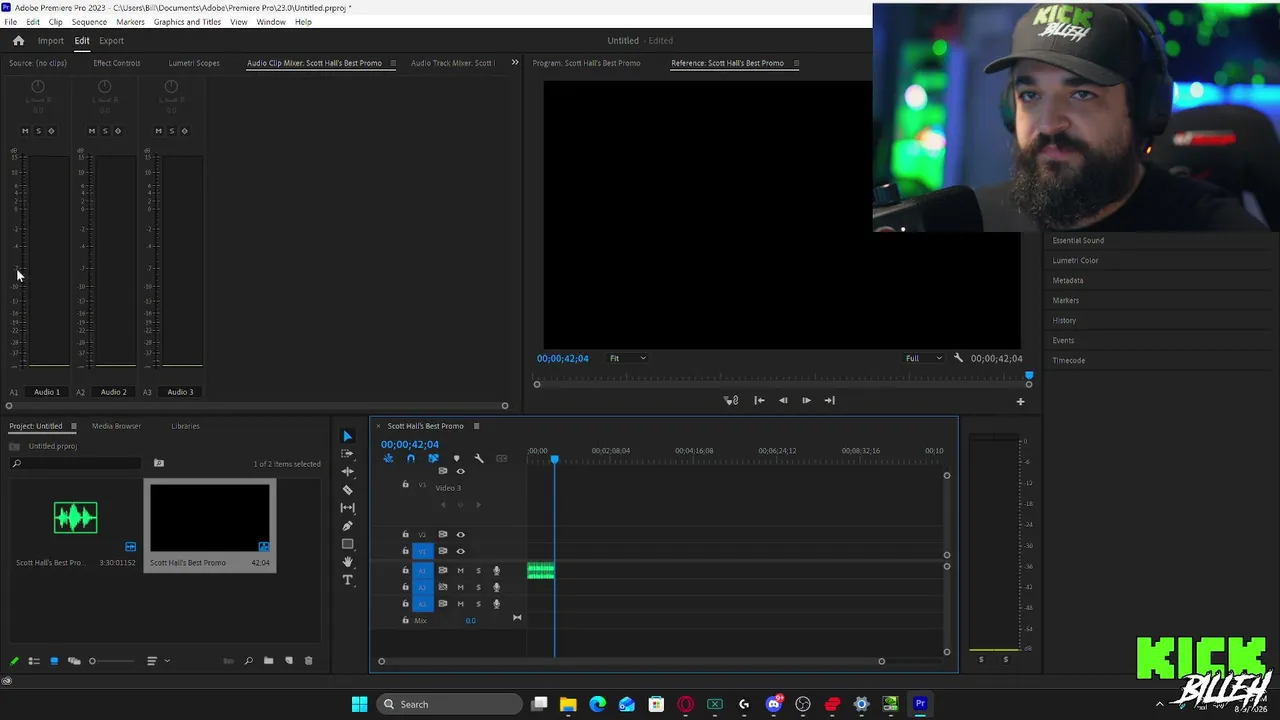Switch Project panel to List View
The image size is (1280, 720).
pos(33,661)
